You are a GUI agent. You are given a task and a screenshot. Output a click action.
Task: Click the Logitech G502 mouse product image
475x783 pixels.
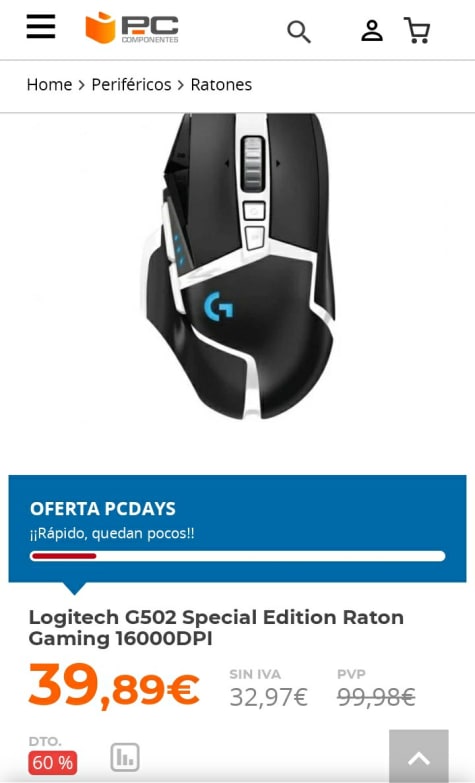[x=239, y=266]
